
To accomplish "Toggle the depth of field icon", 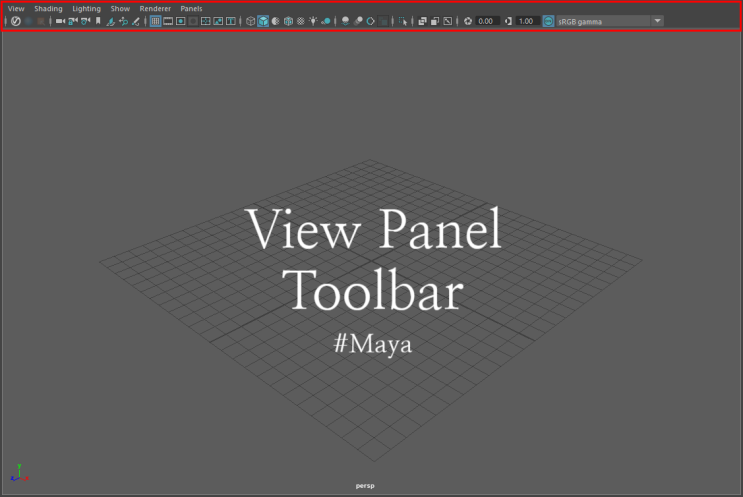I will coord(383,21).
